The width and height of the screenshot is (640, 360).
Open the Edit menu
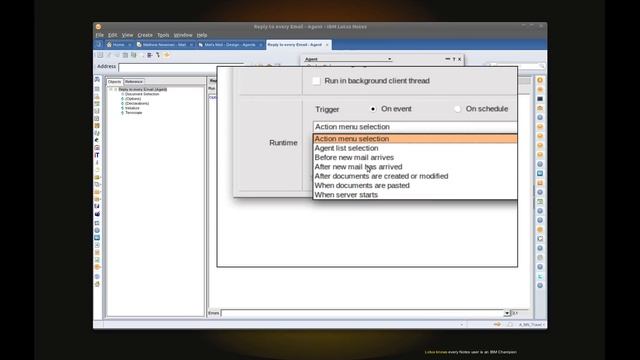coord(113,35)
